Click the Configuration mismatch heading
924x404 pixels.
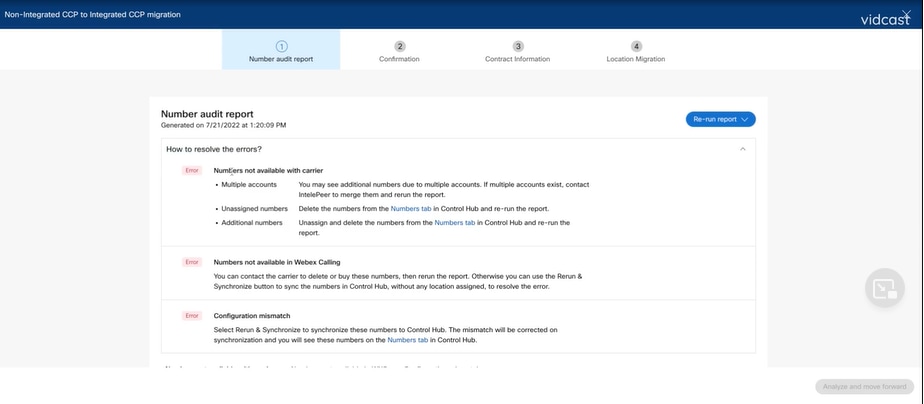(x=252, y=316)
